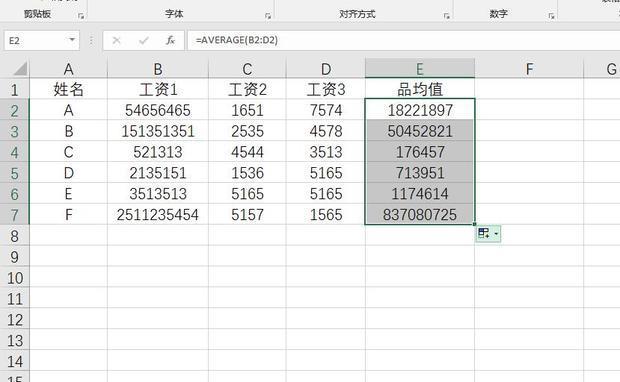Select row 2 header
The image size is (620, 382).
pyautogui.click(x=15, y=110)
